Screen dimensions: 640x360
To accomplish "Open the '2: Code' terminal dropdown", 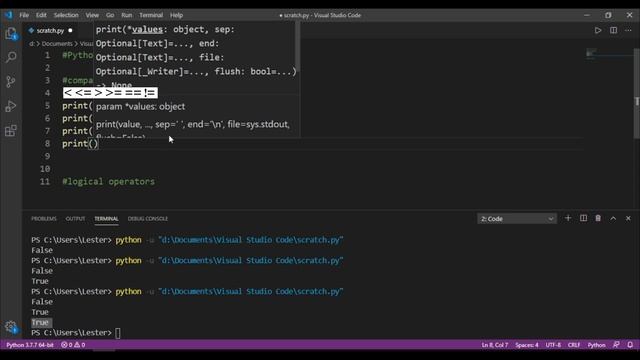I will 517,219.
